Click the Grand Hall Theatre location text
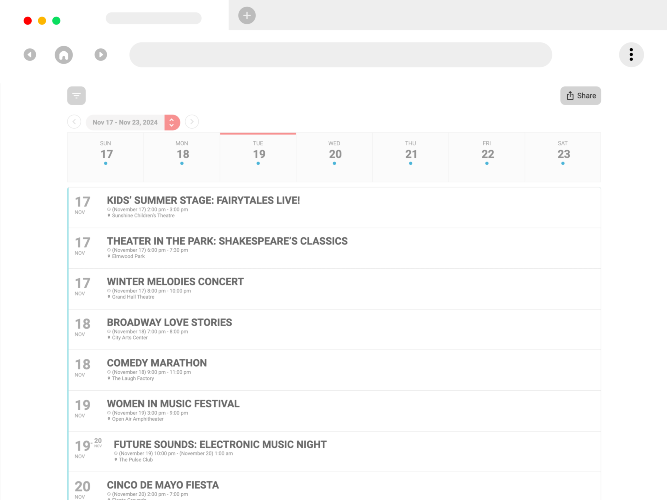 click(133, 297)
